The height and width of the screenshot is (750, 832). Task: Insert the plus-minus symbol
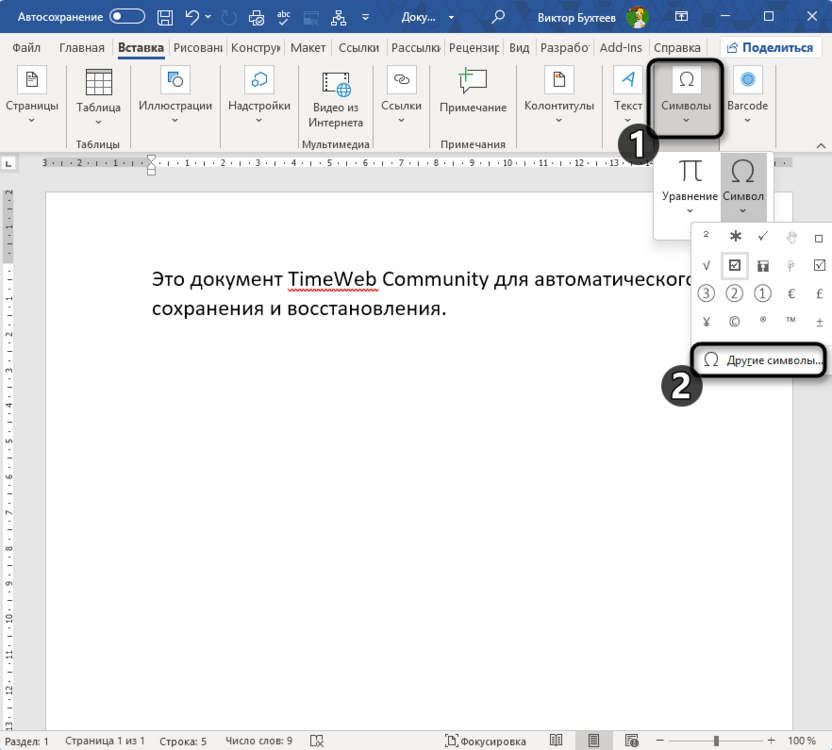[x=820, y=322]
